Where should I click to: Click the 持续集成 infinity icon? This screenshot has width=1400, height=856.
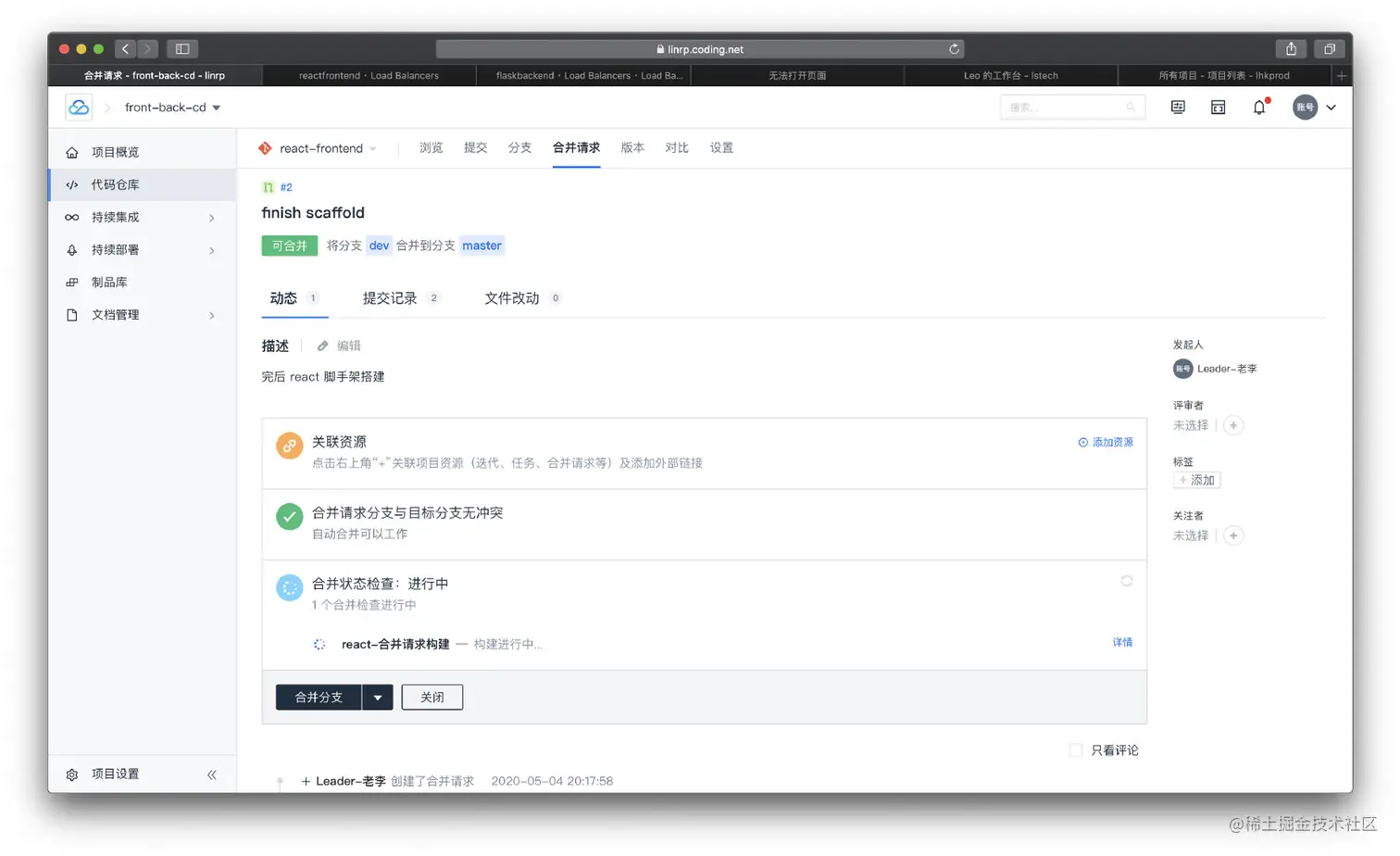[x=72, y=218]
